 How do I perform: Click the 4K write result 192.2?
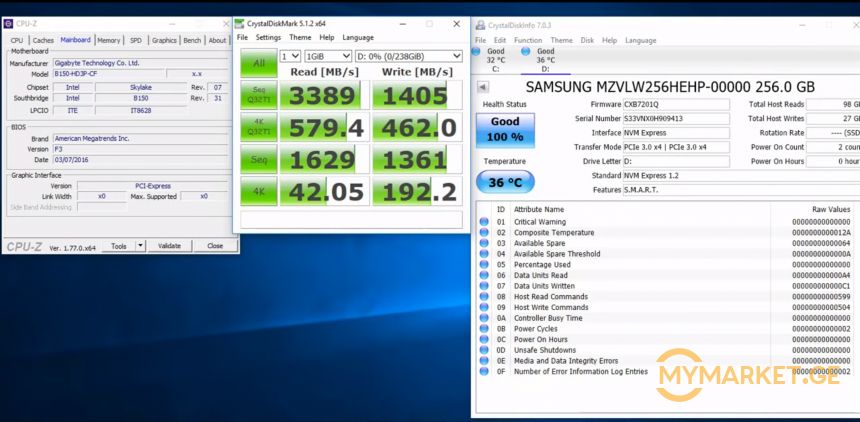(x=419, y=192)
